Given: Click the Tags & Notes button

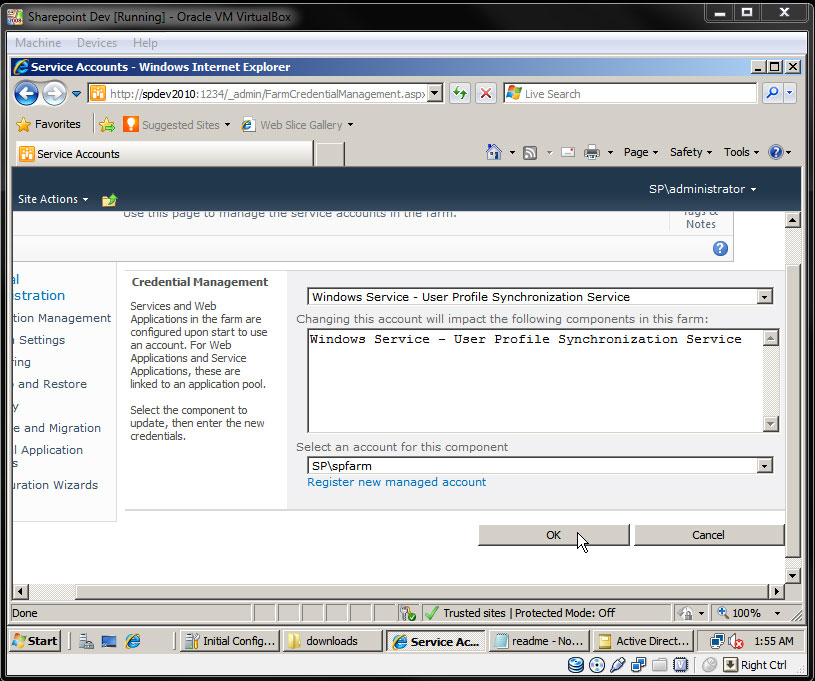Looking at the screenshot, I should (x=701, y=219).
